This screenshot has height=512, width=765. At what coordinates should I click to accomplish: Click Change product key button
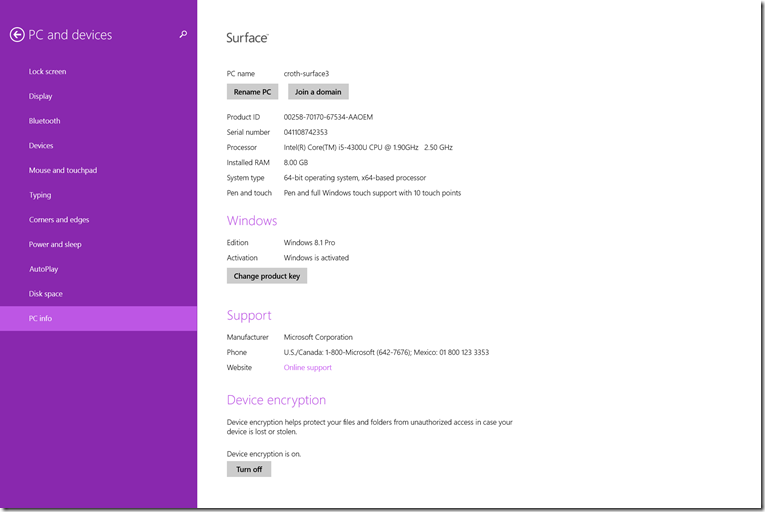(267, 276)
